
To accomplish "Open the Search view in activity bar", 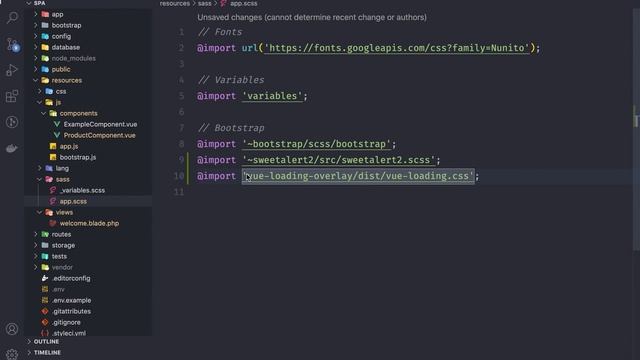I will pos(12,18).
